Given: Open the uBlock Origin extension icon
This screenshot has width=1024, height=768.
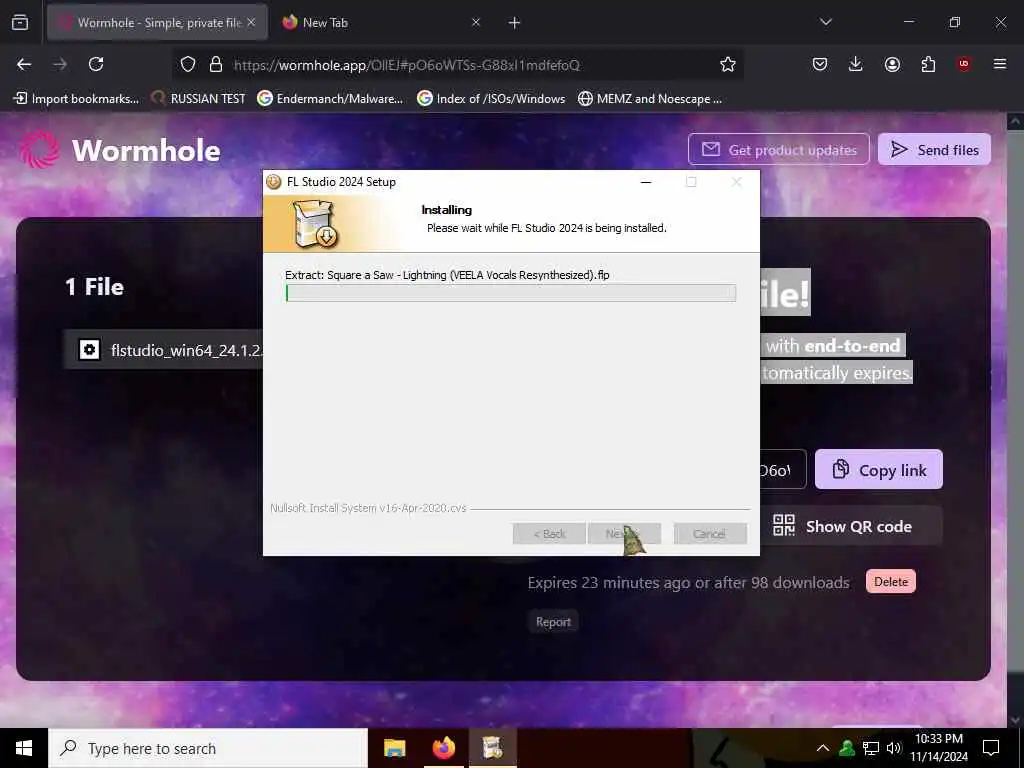Looking at the screenshot, I should click(x=964, y=64).
